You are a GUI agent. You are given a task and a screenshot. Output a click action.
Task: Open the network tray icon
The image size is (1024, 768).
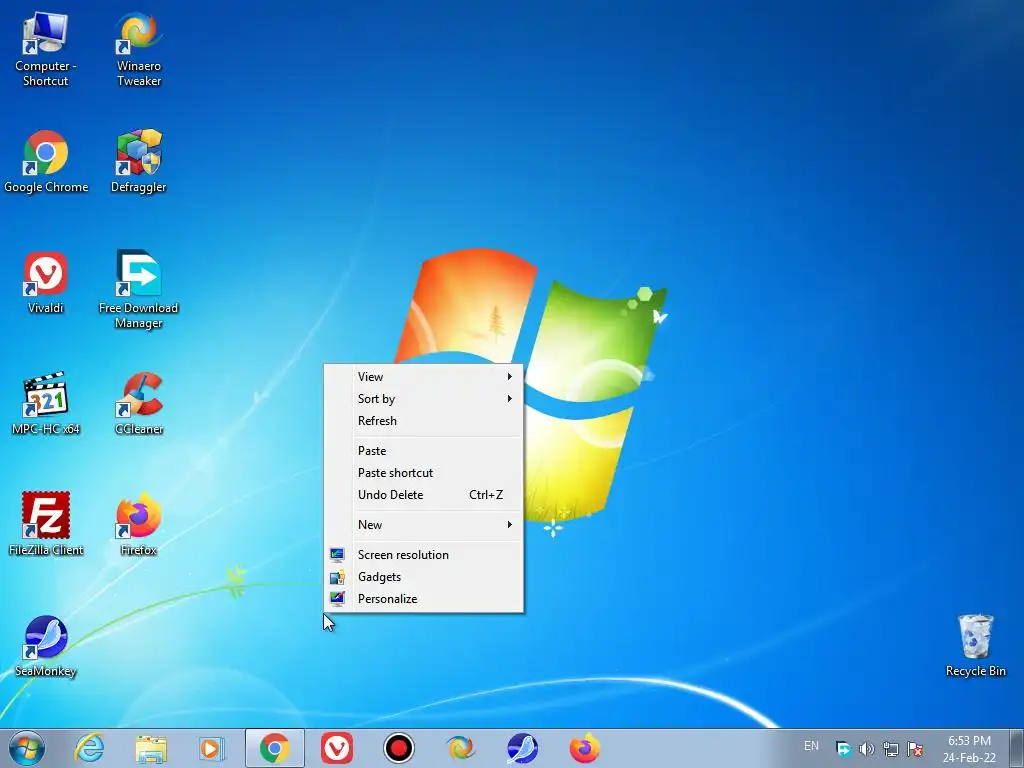(891, 748)
